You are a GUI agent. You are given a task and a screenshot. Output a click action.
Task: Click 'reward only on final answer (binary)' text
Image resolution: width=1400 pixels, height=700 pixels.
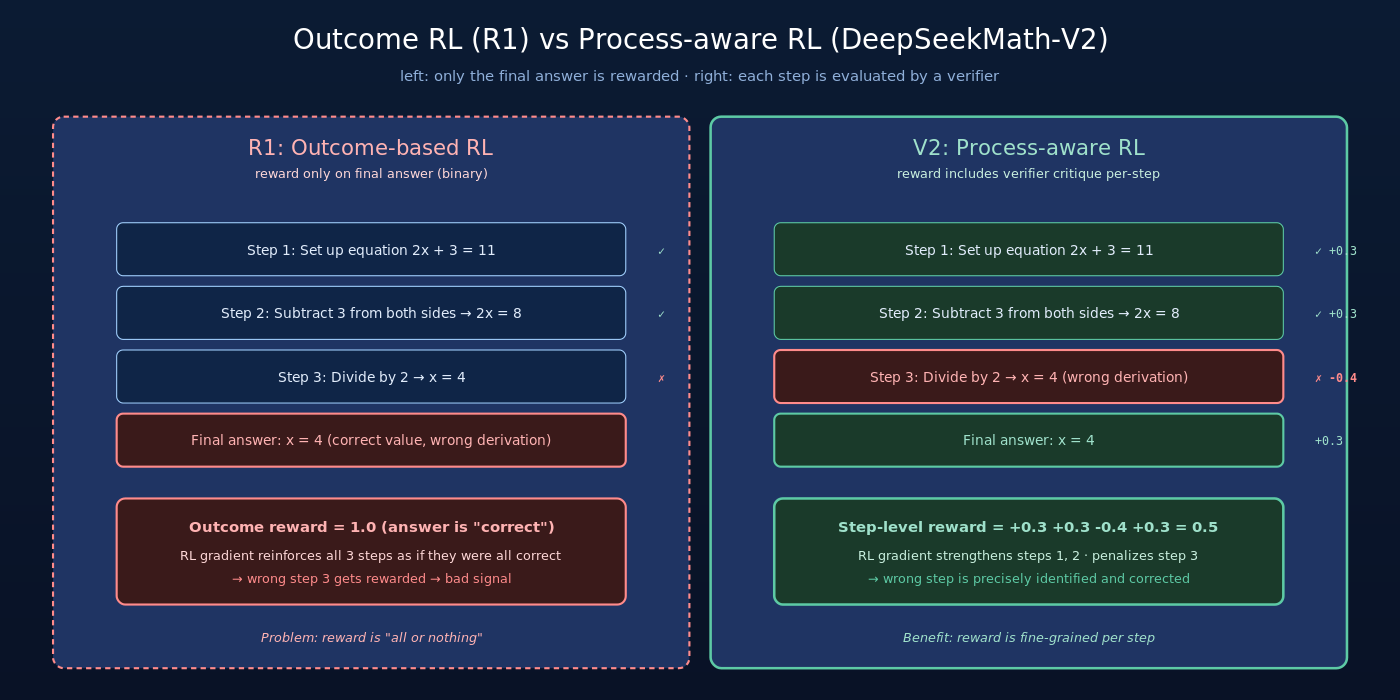pyautogui.click(x=371, y=174)
